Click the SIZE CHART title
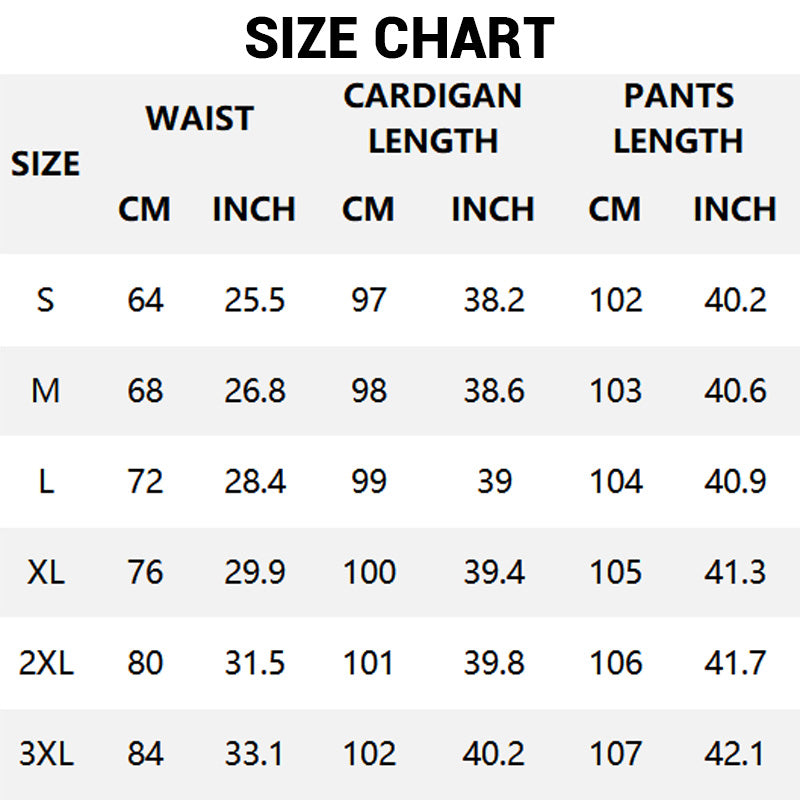Screen dimensions: 800x800 [x=399, y=38]
